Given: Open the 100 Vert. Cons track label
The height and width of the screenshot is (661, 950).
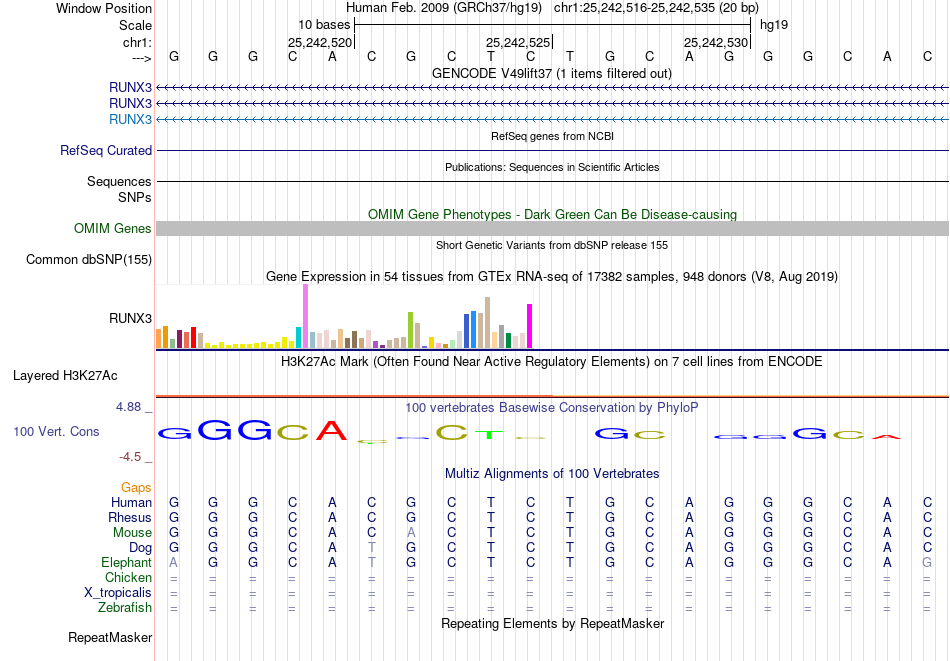Looking at the screenshot, I should point(56,431).
